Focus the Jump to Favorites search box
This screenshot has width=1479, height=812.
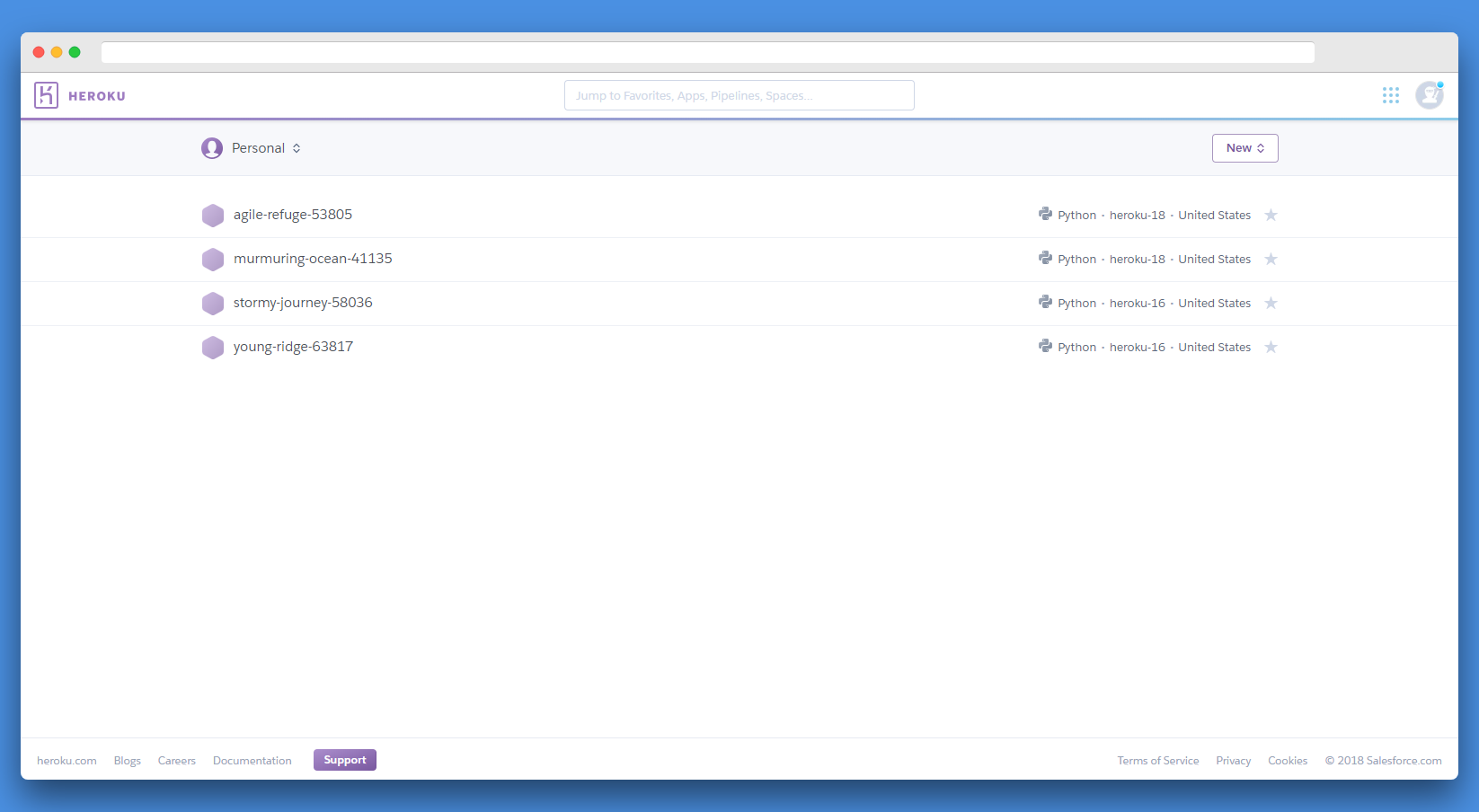click(x=739, y=95)
